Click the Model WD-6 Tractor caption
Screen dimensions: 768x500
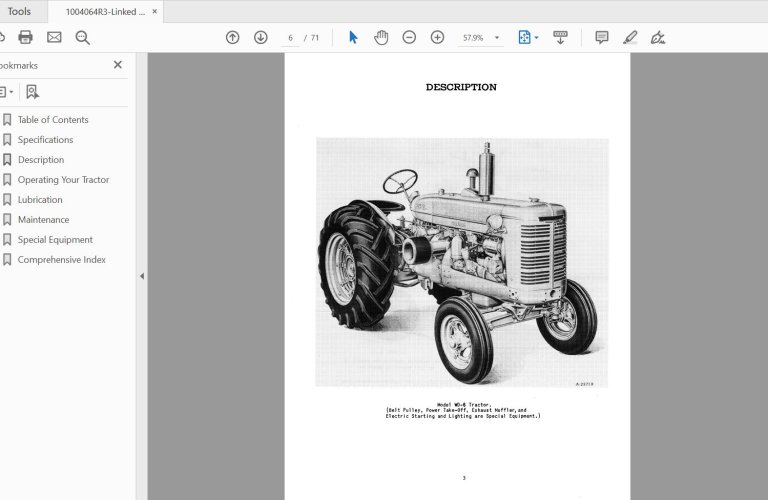463,405
